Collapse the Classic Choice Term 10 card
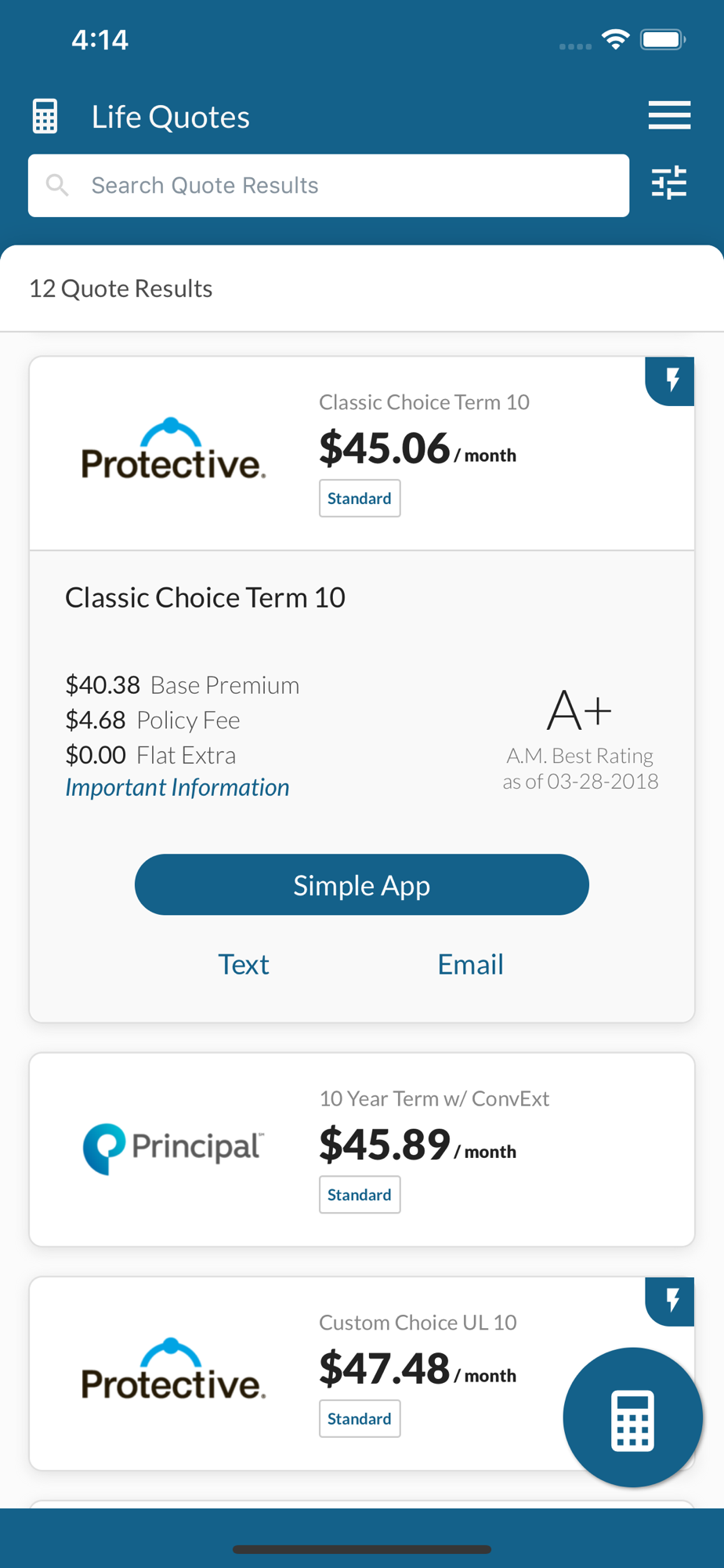 [362, 454]
